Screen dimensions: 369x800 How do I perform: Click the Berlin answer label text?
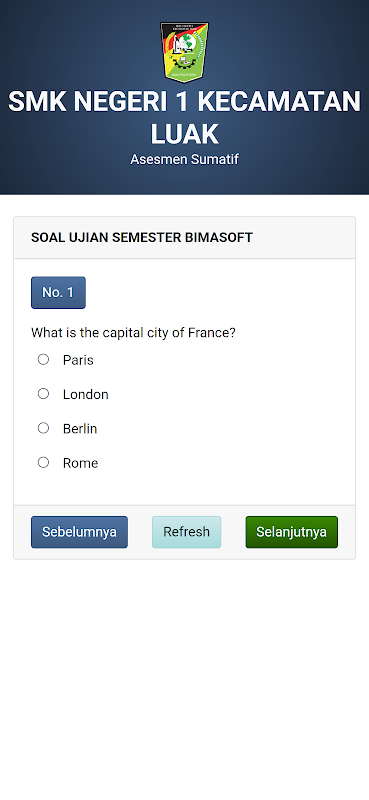tap(80, 429)
